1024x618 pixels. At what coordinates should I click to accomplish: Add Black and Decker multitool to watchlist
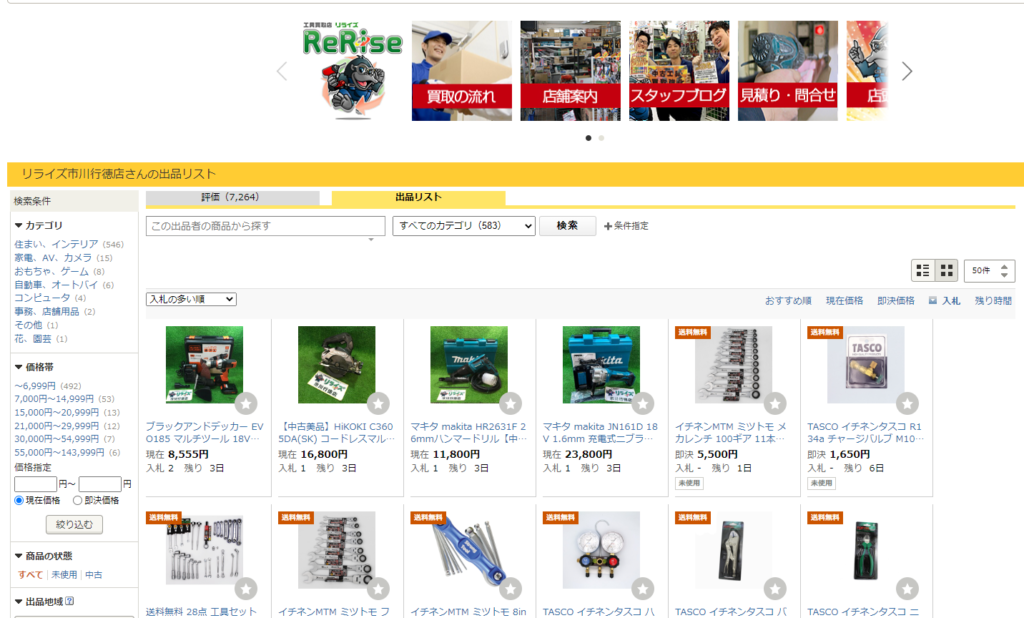(x=246, y=403)
